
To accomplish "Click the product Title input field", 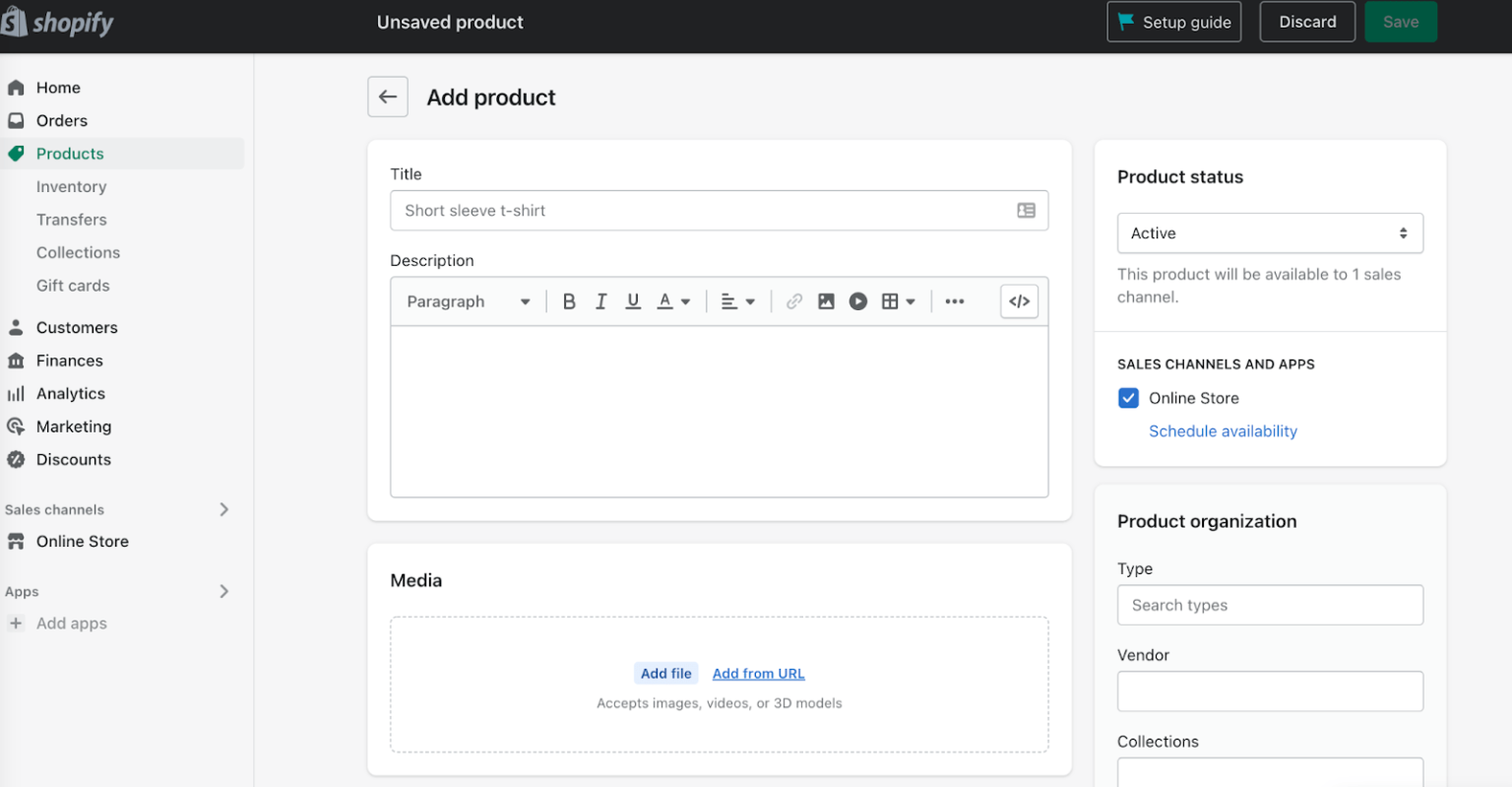I will tap(719, 210).
